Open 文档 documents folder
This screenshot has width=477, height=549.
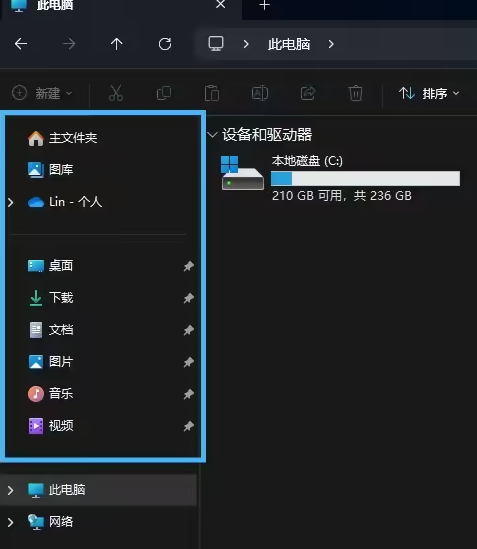pos(61,330)
